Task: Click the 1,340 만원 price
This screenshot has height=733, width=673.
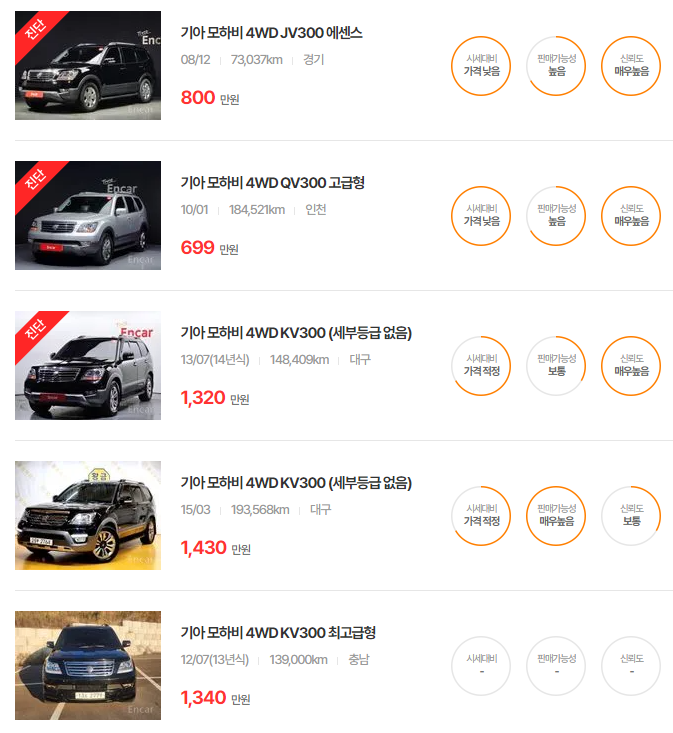Action: click(215, 698)
